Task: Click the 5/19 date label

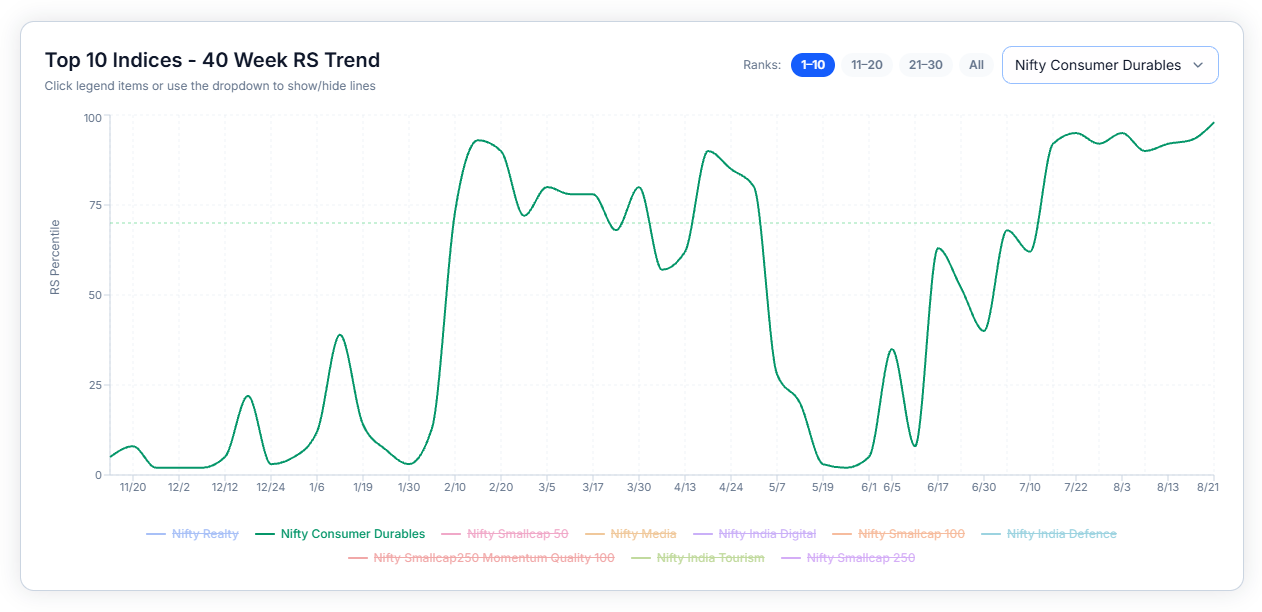Action: 823,487
